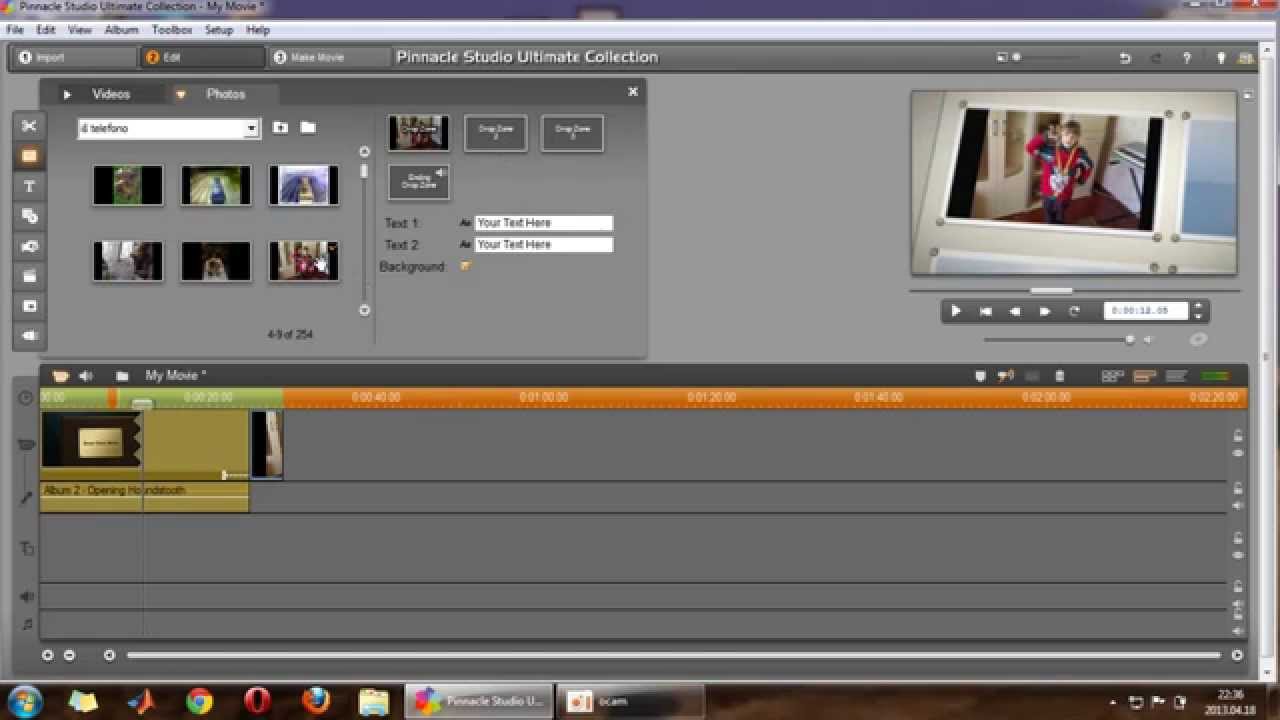
Task: Select the photo thumbnail of child in red
Action: pos(304,261)
